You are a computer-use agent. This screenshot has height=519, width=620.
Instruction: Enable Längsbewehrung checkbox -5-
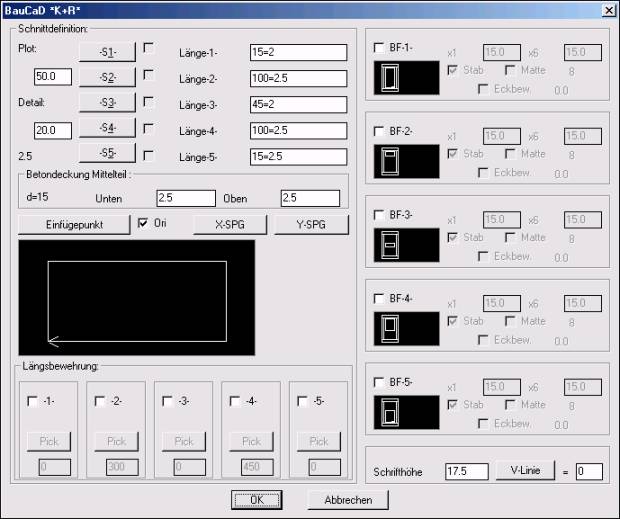(x=302, y=402)
